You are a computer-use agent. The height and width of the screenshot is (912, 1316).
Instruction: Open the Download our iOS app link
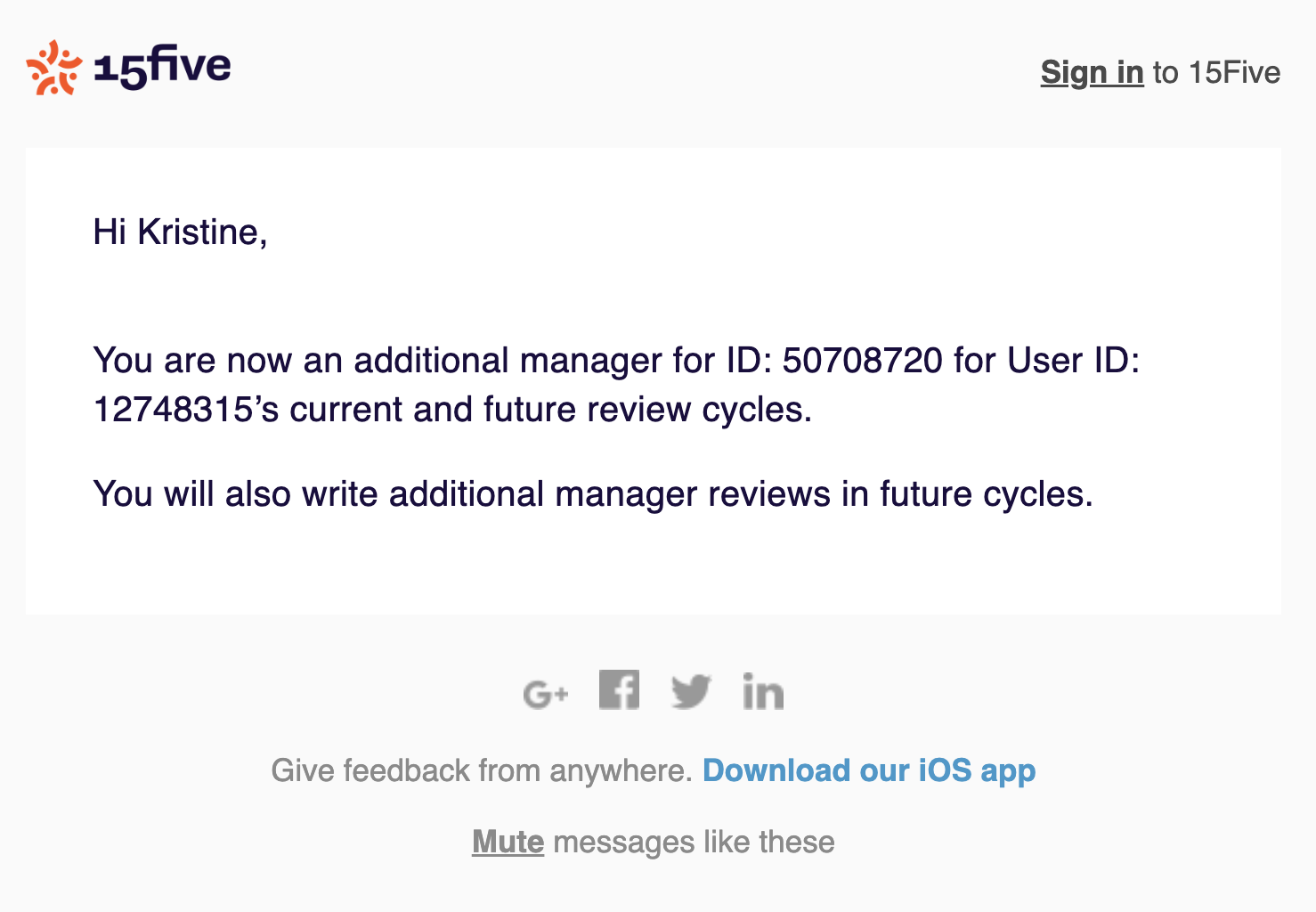[x=870, y=770]
